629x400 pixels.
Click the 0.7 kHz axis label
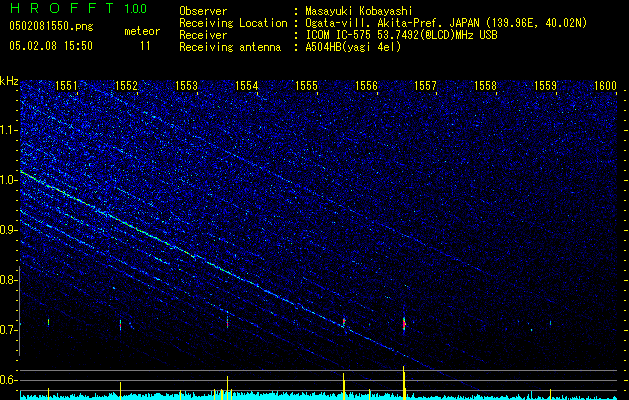tap(8, 330)
